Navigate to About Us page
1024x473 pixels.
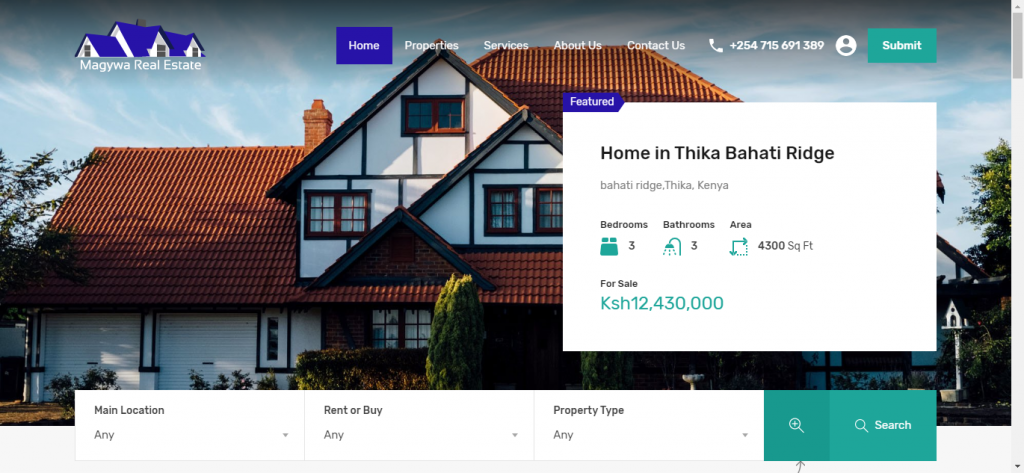[x=577, y=46]
